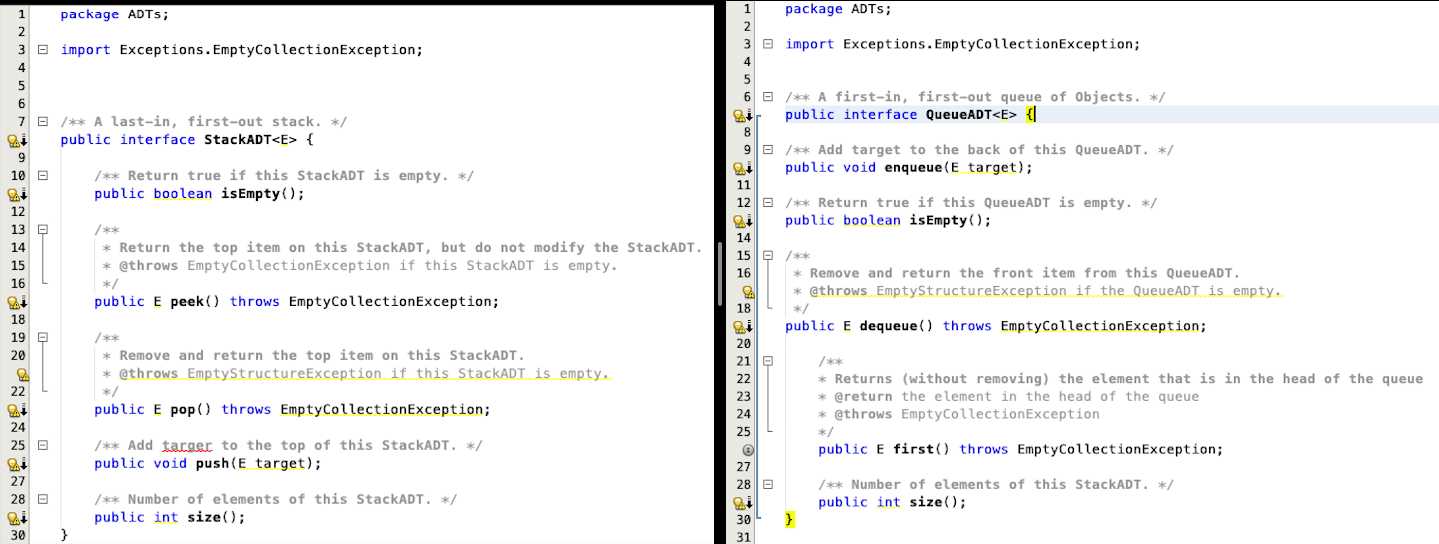This screenshot has height=544, width=1439.
Task: Collapse the import fold in the QueueADT editor
Action: (x=768, y=44)
